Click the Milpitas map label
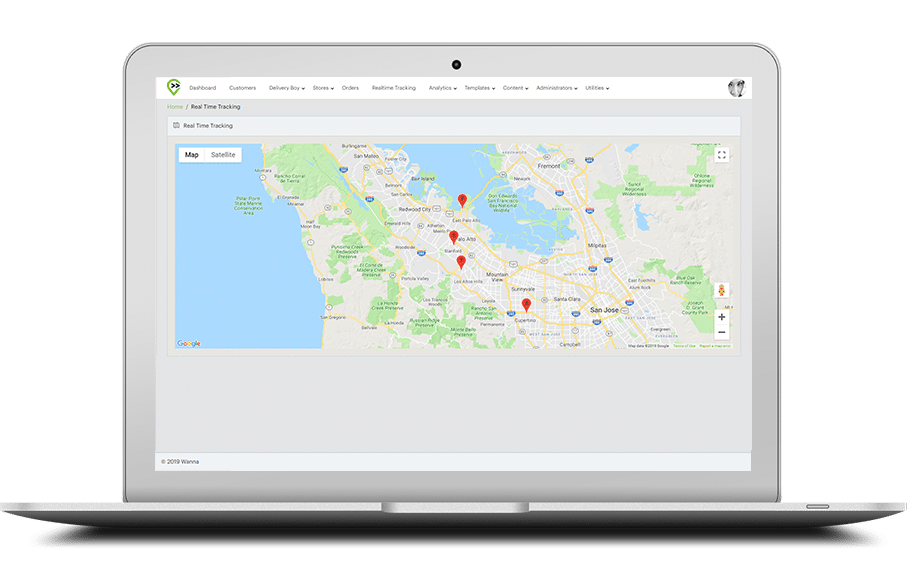 coord(597,245)
